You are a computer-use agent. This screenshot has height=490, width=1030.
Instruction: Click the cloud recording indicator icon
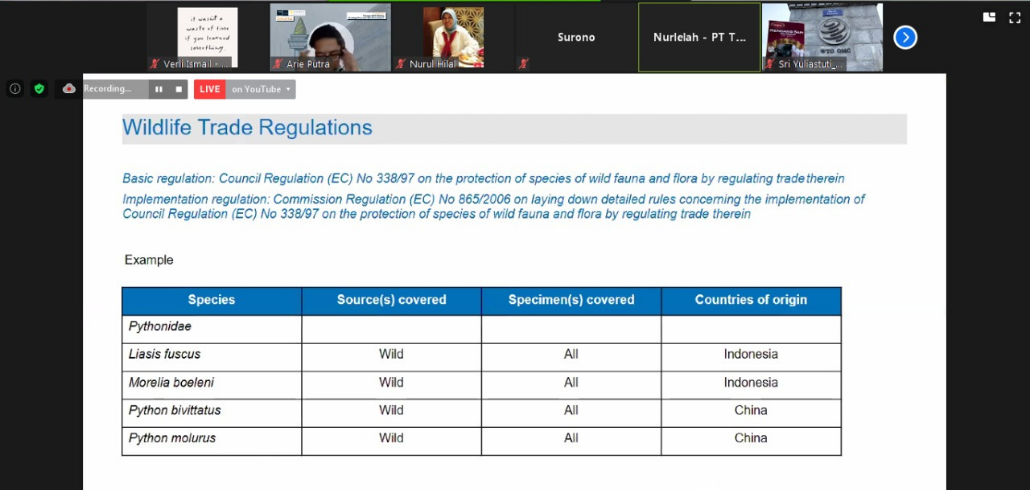pos(69,89)
